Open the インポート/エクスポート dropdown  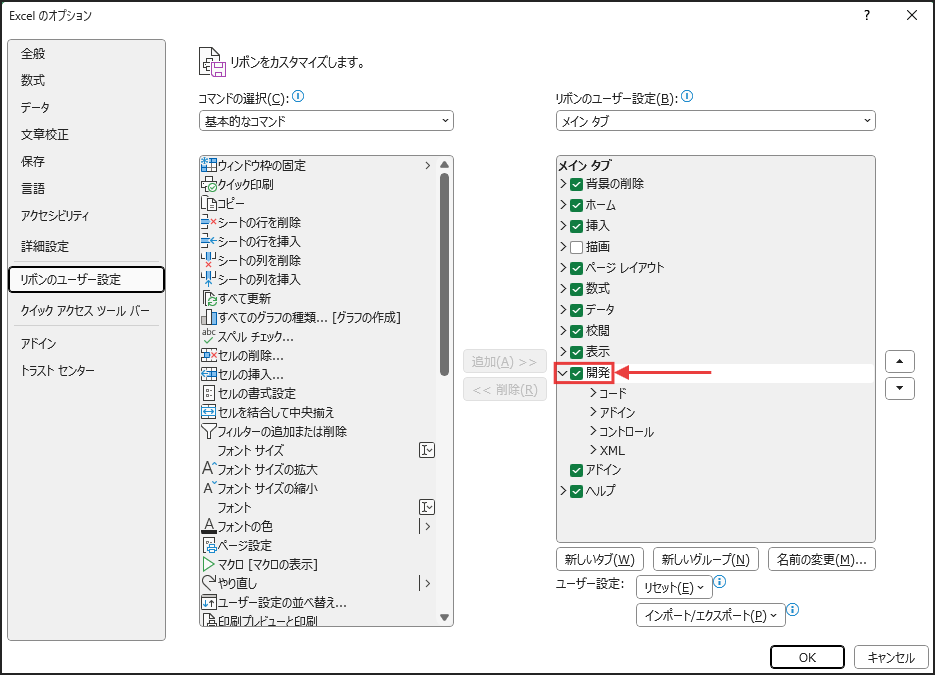tap(711, 615)
